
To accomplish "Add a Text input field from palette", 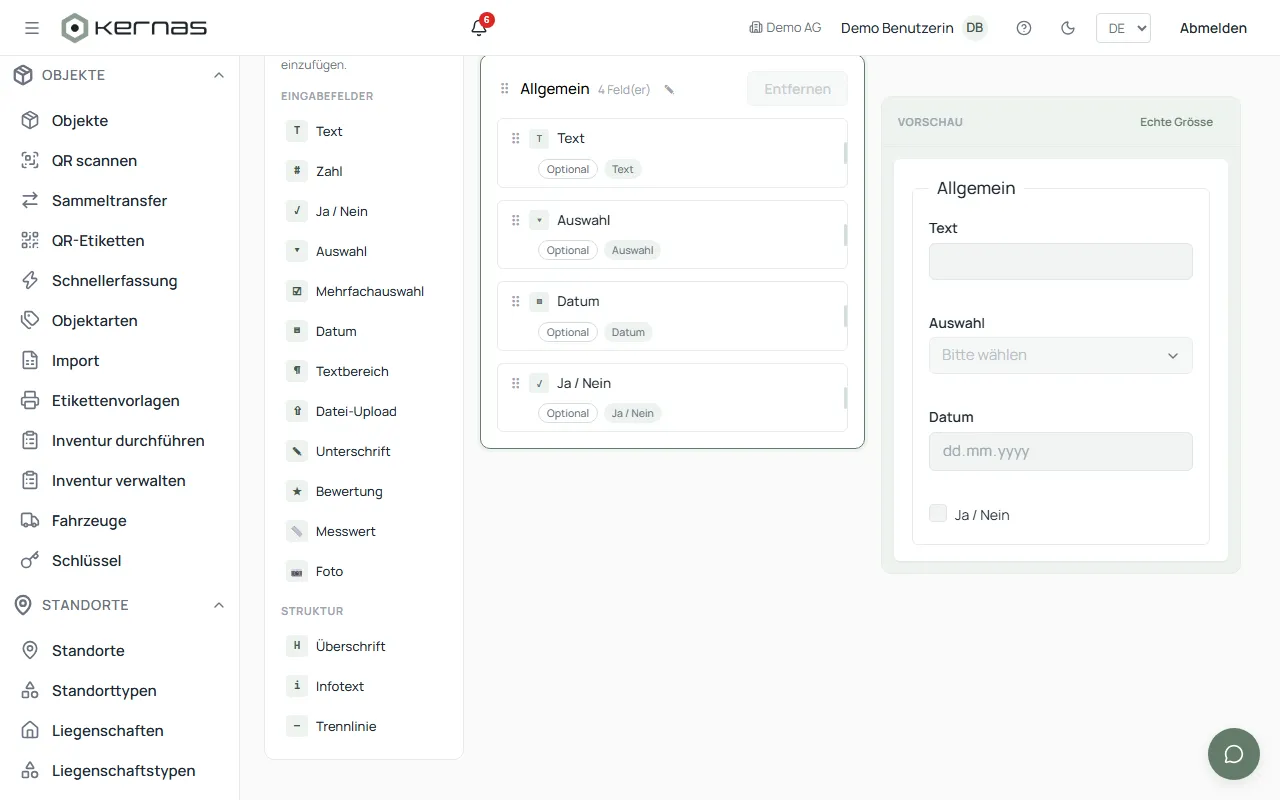I will 364,131.
